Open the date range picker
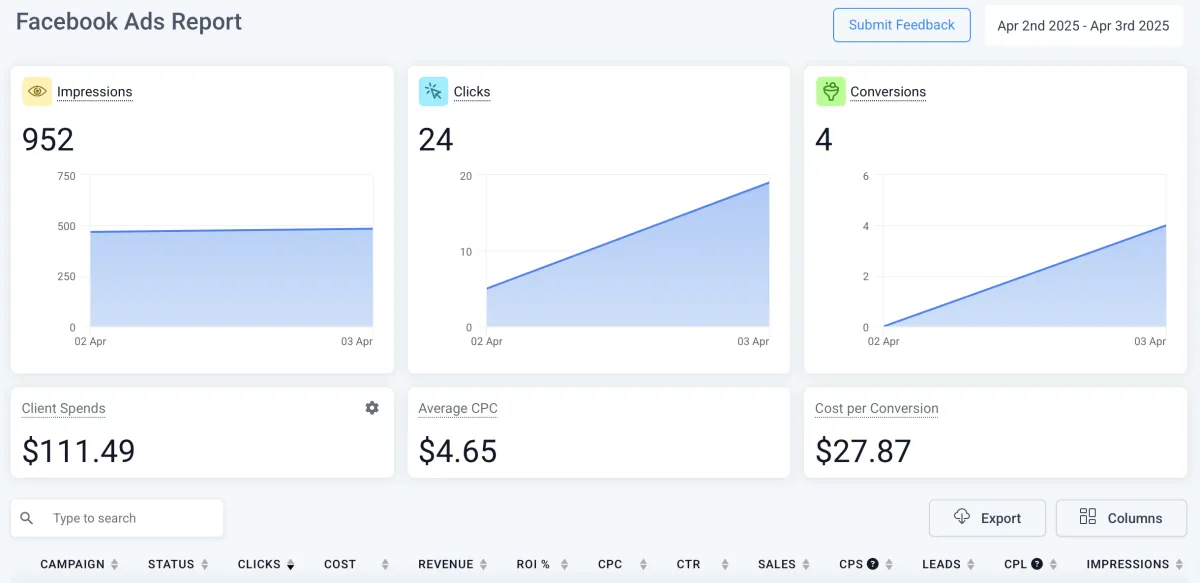The image size is (1200, 583). coord(1083,26)
